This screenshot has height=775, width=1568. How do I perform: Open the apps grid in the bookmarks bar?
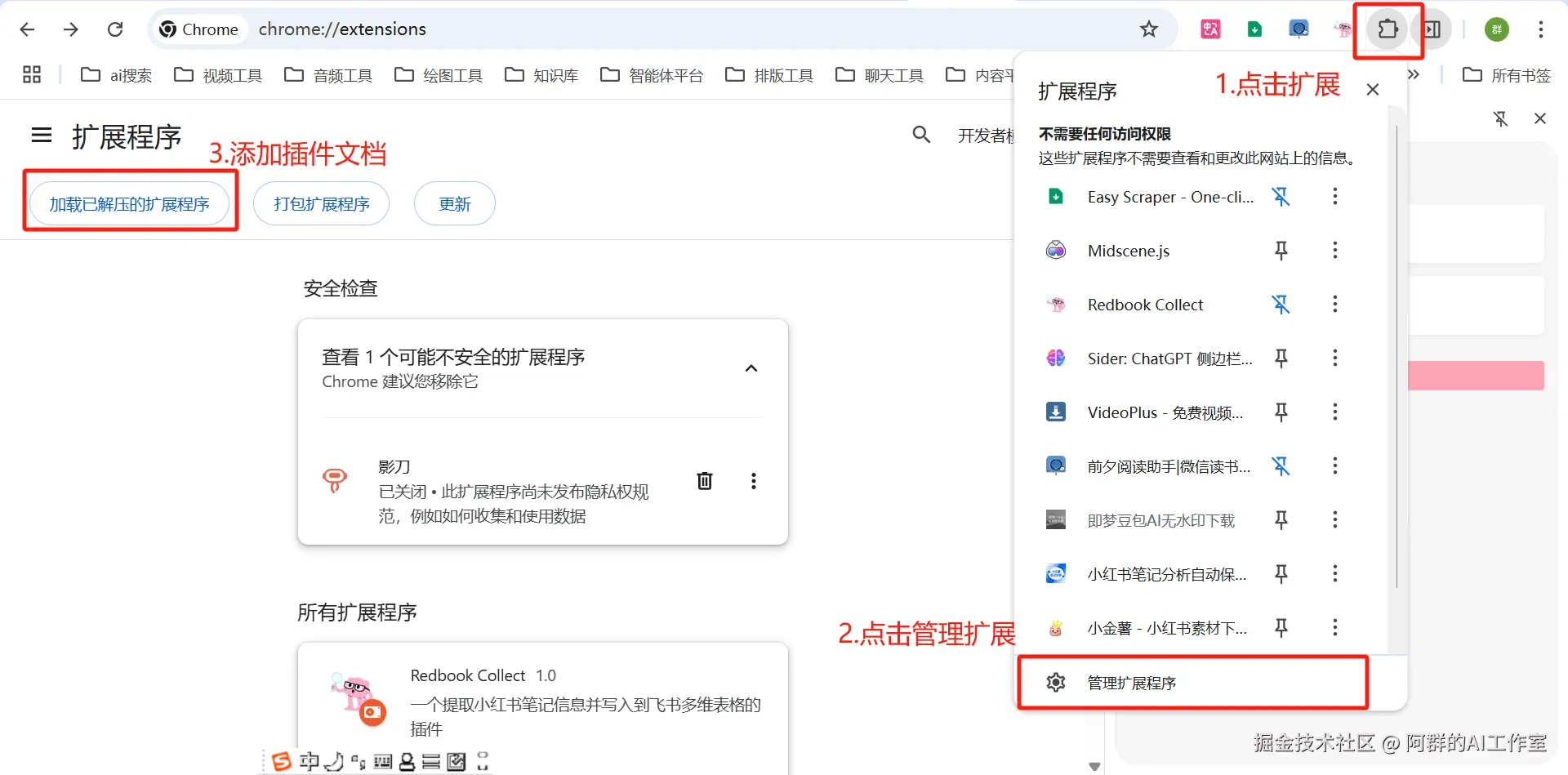coord(32,75)
